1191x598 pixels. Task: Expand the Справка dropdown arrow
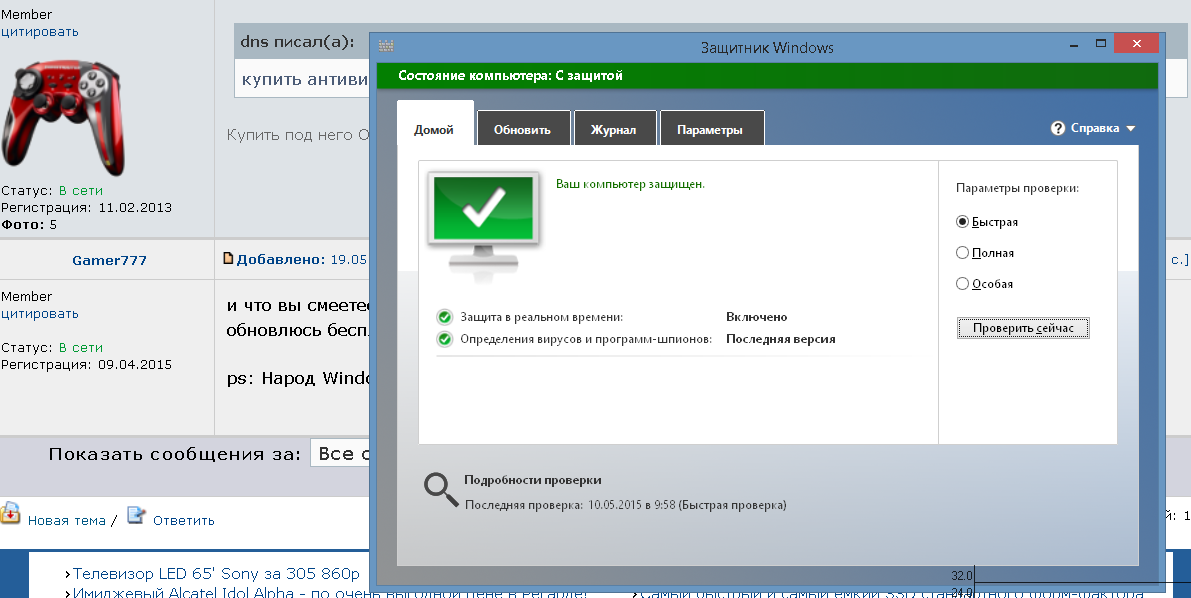1130,129
